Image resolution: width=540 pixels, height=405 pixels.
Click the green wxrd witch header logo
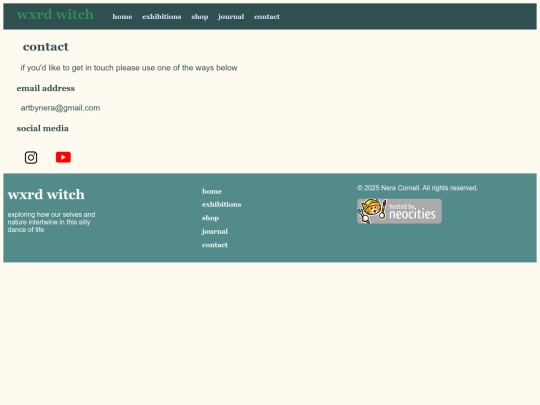click(55, 14)
